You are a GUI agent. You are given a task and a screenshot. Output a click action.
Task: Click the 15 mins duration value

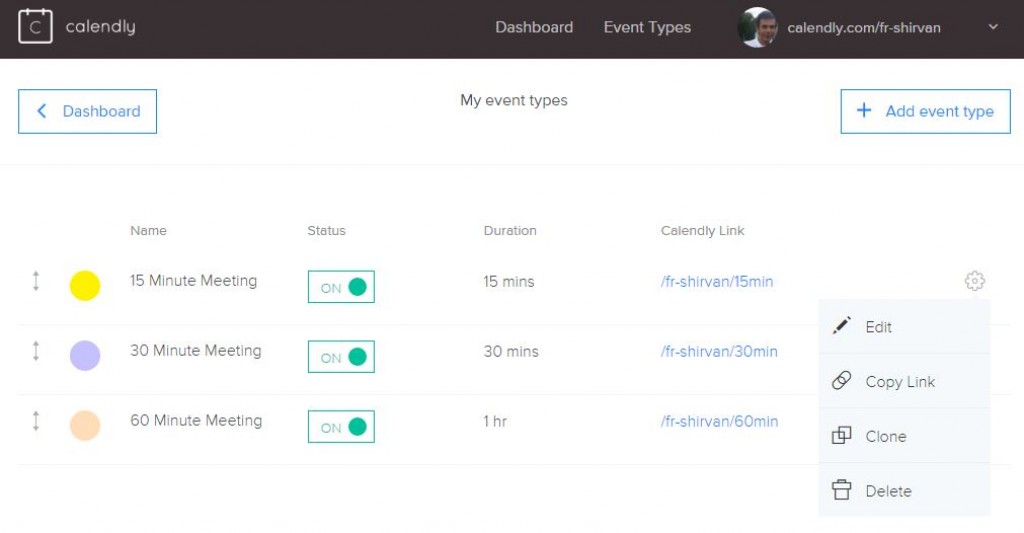(509, 282)
